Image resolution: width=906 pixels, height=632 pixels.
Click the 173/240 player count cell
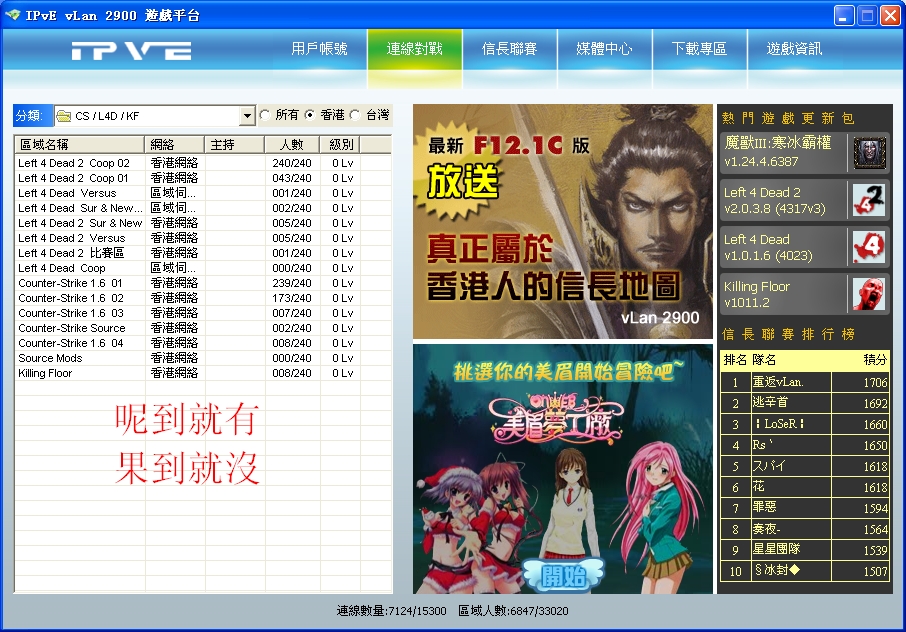292,299
